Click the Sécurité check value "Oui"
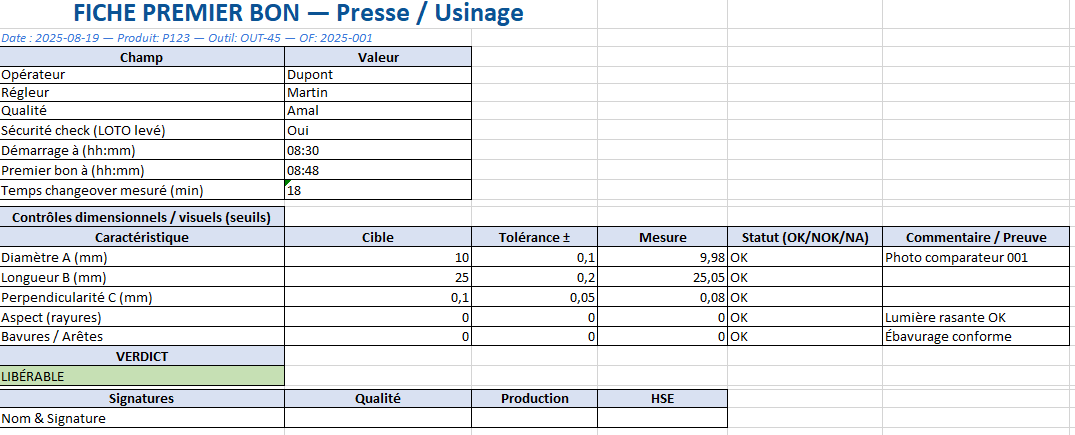This screenshot has height=435, width=1075. click(x=378, y=130)
